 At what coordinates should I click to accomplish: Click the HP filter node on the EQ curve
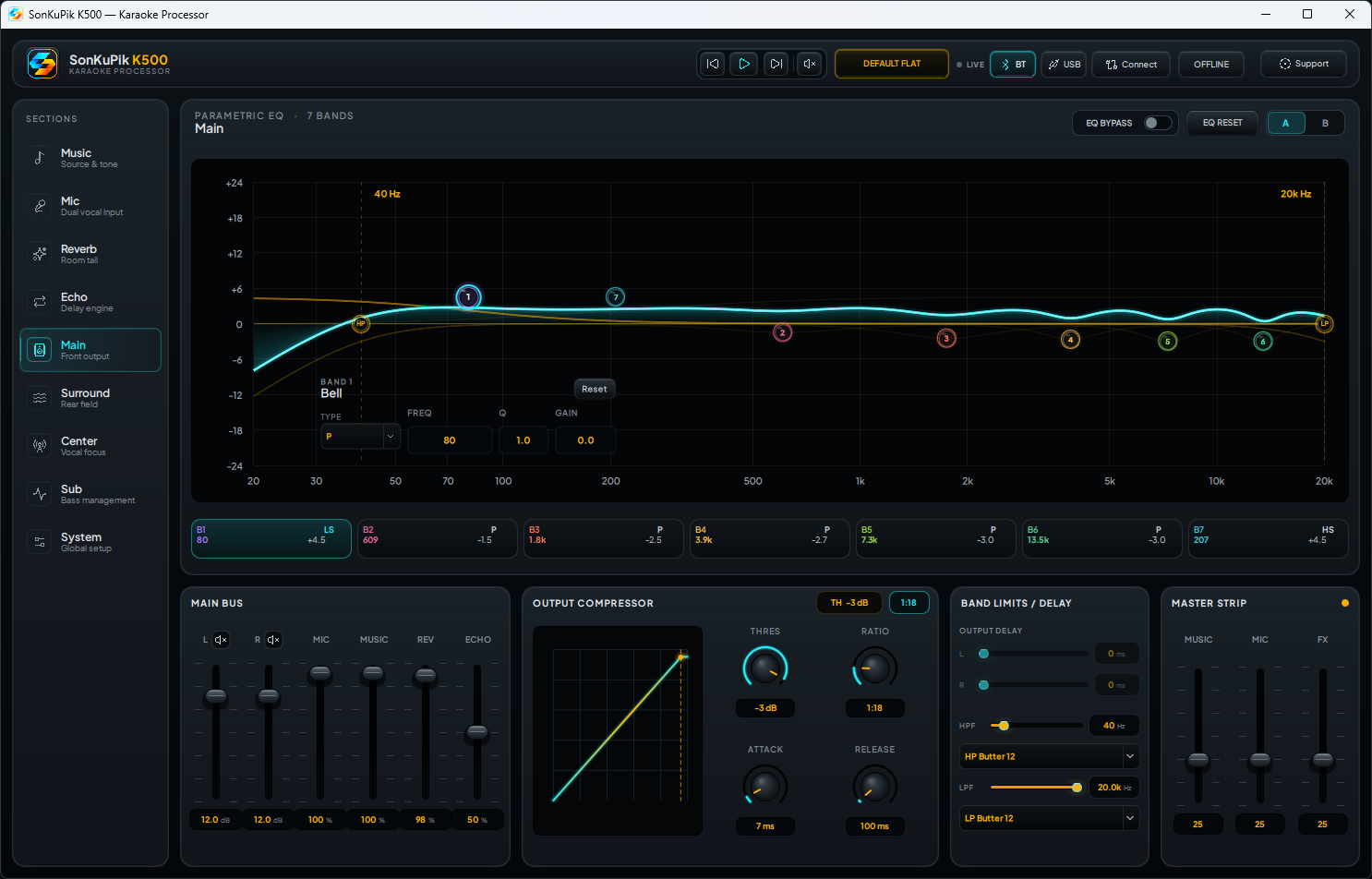tap(361, 324)
